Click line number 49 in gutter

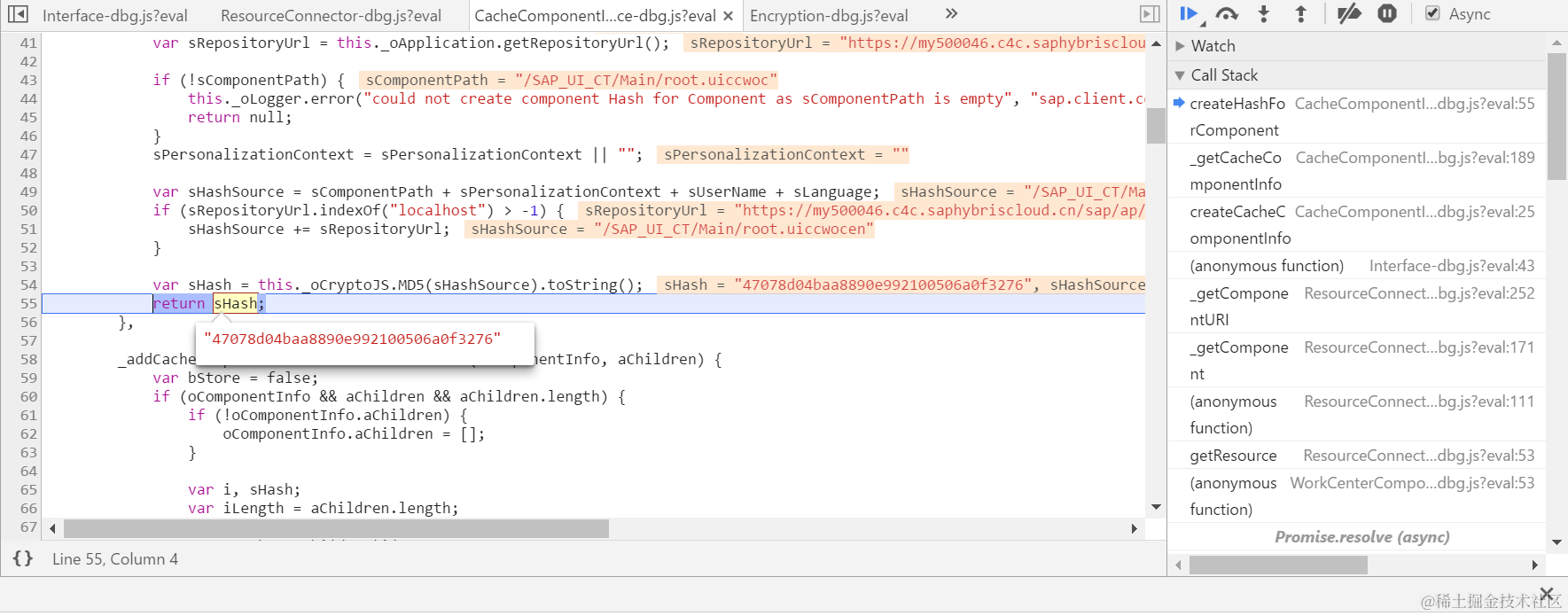[28, 191]
